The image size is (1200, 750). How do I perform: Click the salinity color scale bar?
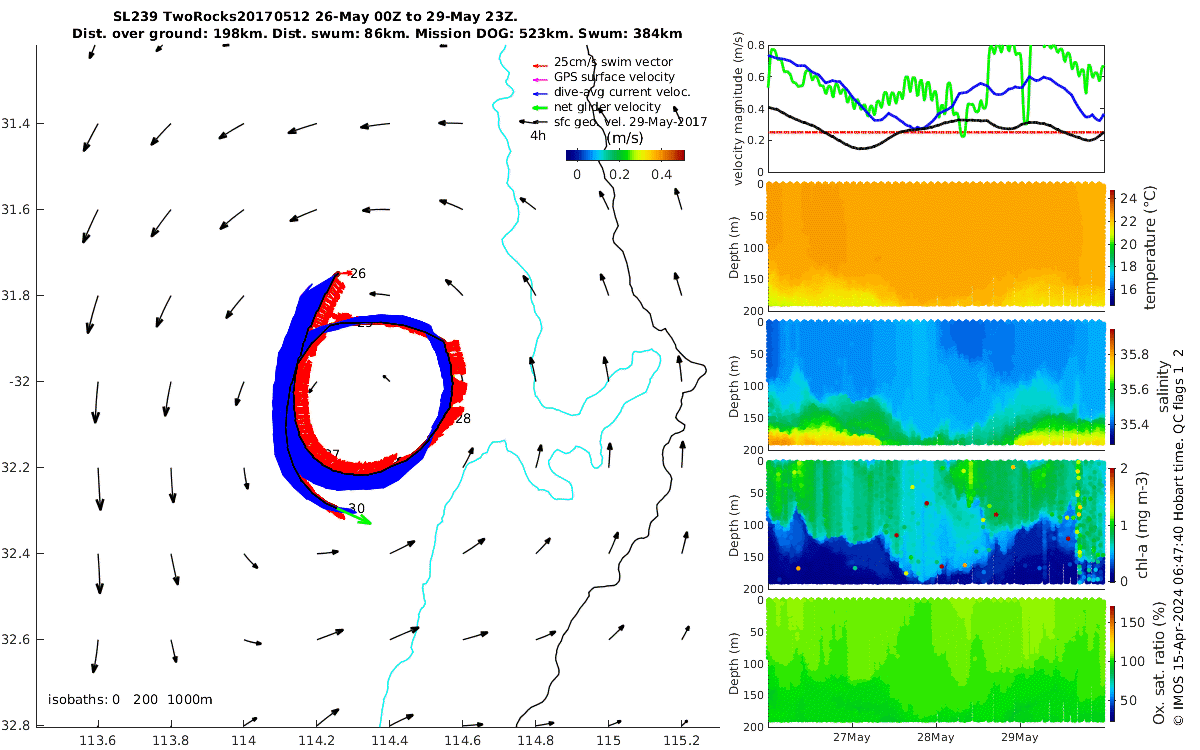1112,386
